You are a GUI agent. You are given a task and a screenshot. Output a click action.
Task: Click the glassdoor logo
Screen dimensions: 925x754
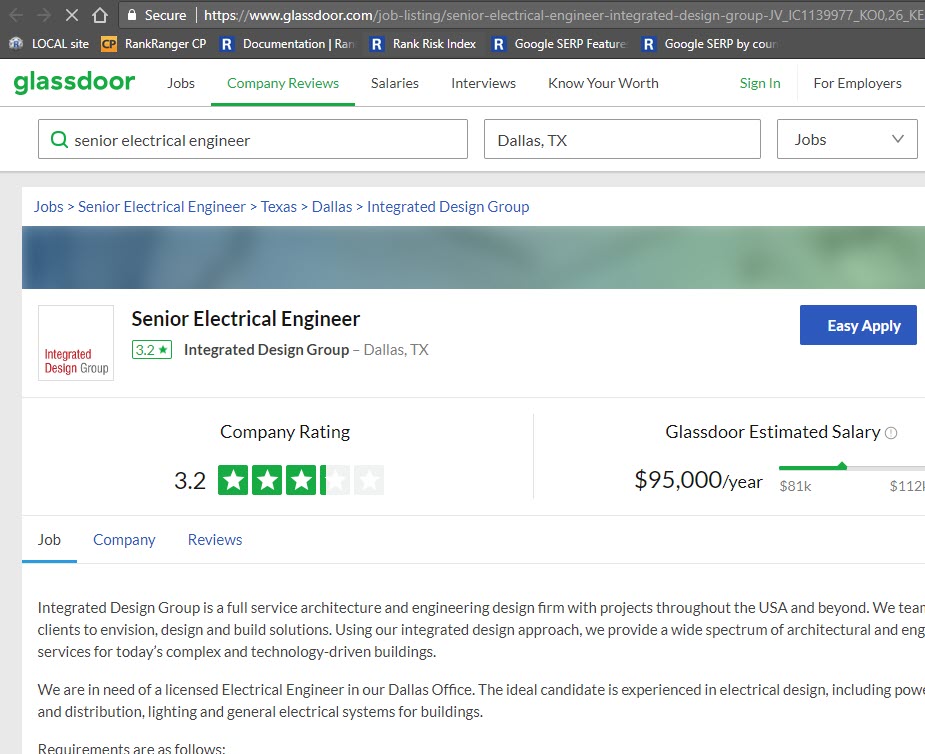pyautogui.click(x=74, y=81)
